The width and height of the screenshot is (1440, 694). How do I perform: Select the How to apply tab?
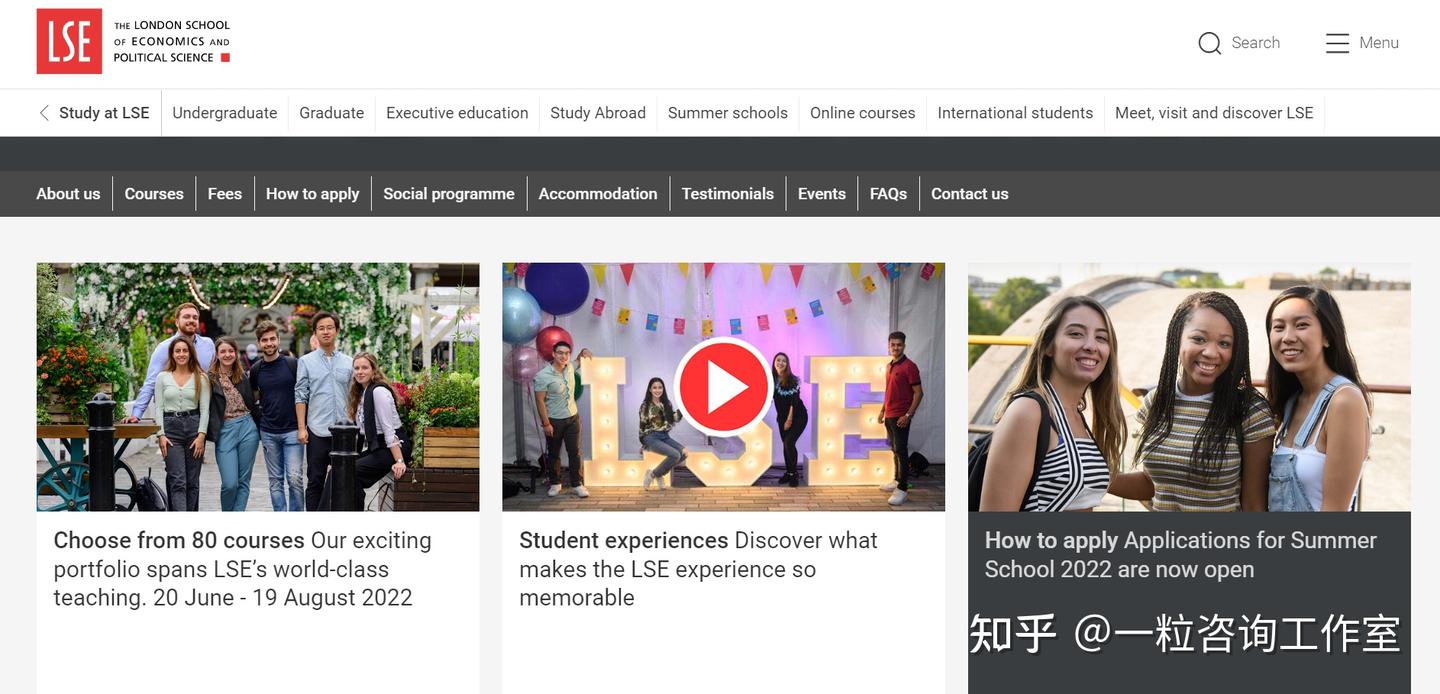pos(312,194)
